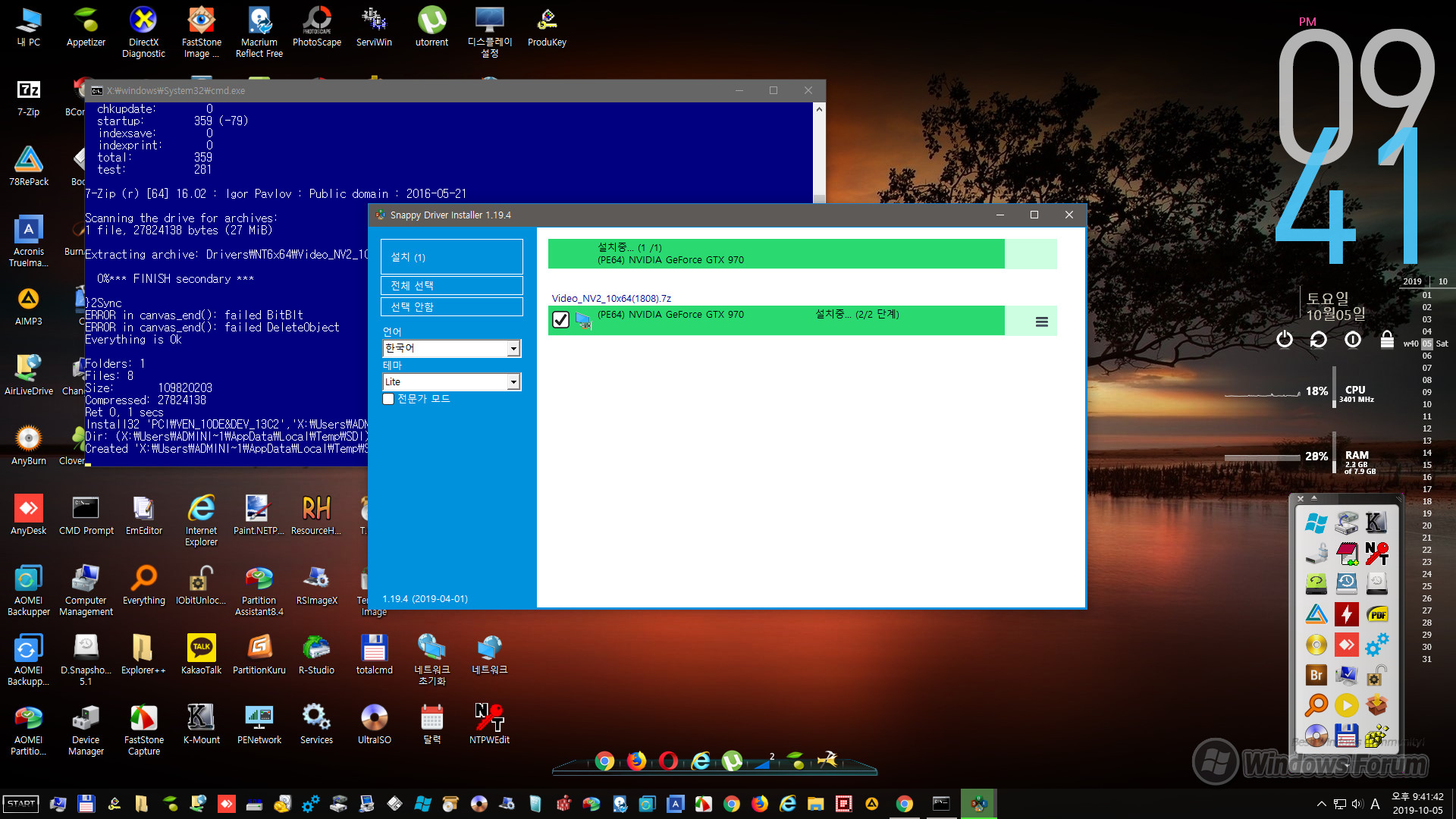Launch Macrium Reflect Free

(259, 32)
